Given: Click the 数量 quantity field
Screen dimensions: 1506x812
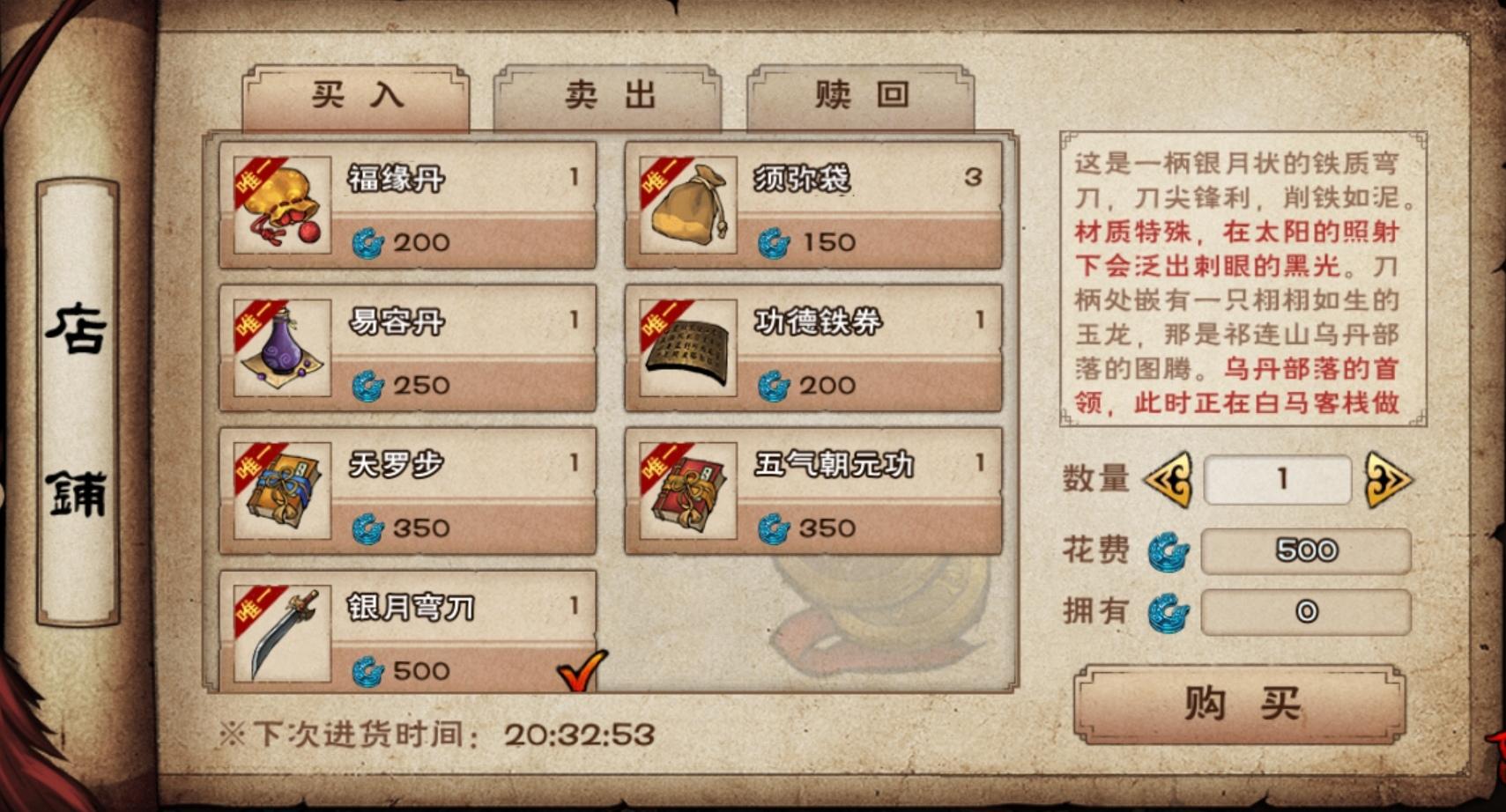Looking at the screenshot, I should [x=1278, y=480].
